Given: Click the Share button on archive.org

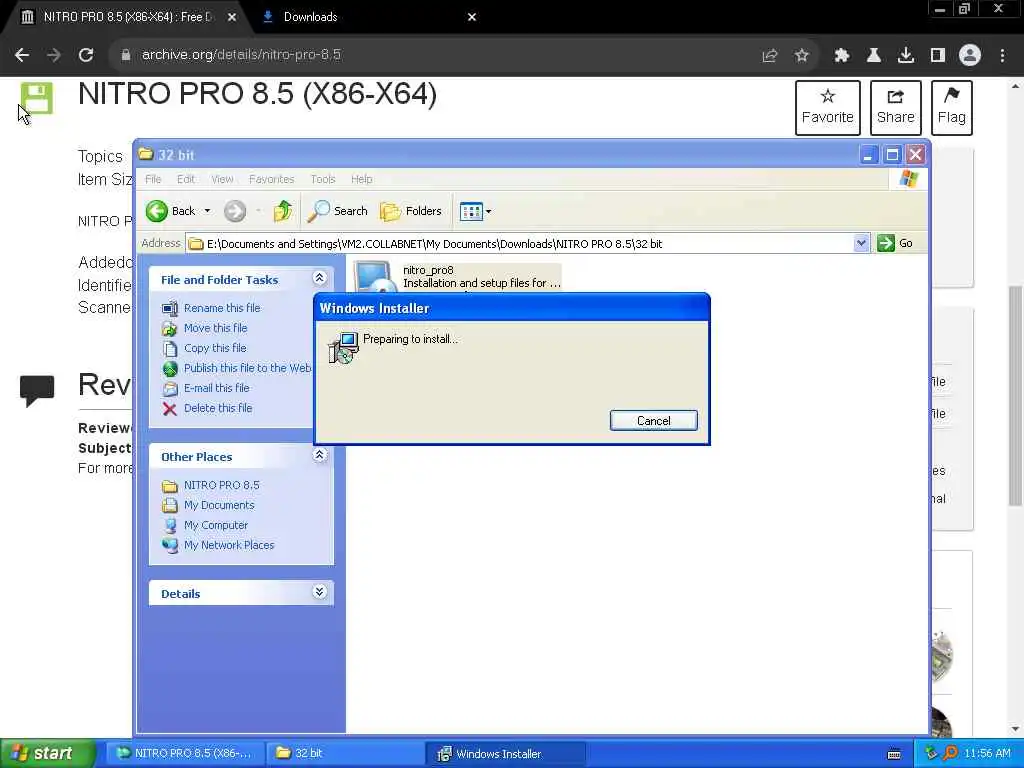Looking at the screenshot, I should click(895, 108).
